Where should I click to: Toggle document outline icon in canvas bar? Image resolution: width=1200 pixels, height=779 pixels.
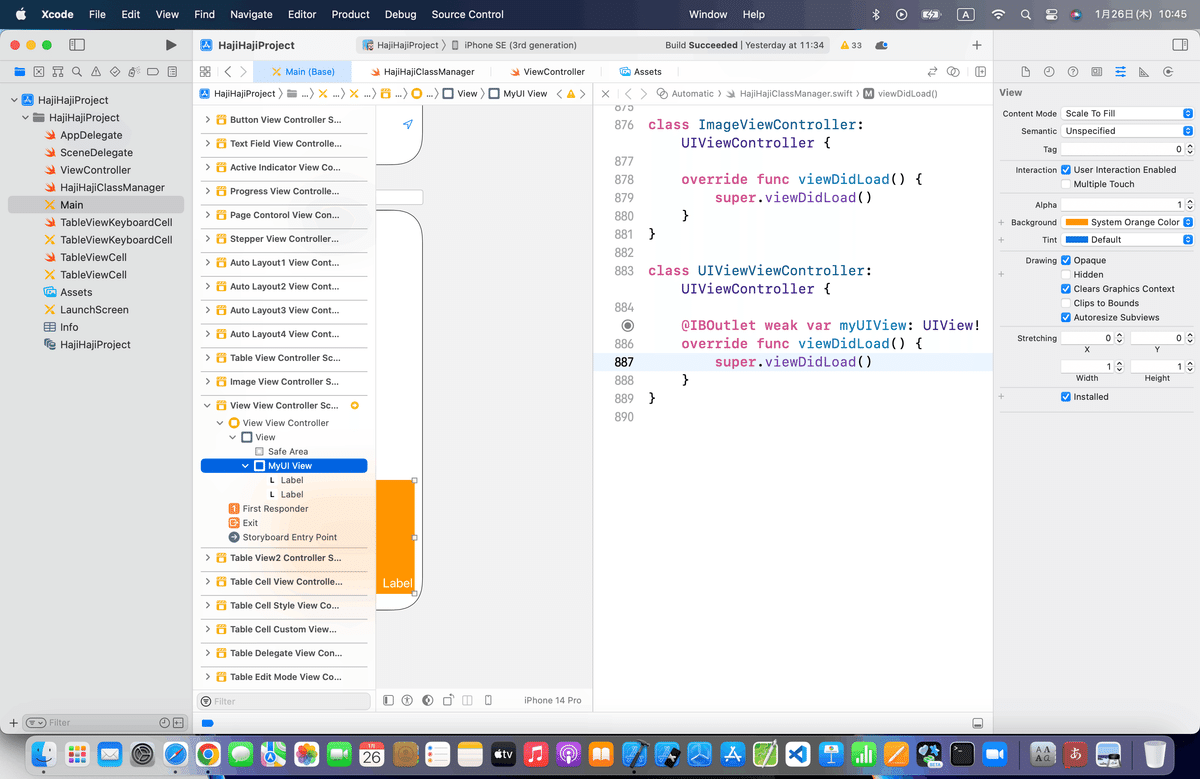click(388, 701)
